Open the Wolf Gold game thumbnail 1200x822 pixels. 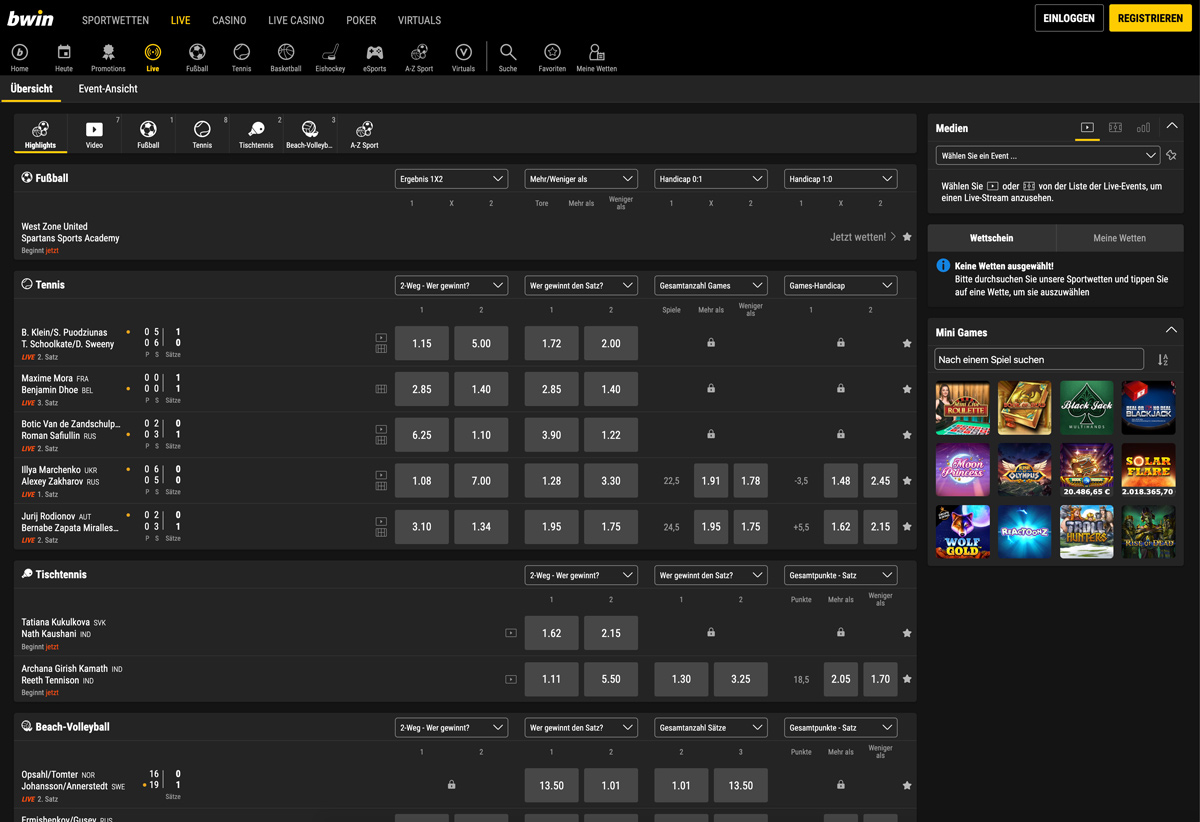[x=962, y=531]
